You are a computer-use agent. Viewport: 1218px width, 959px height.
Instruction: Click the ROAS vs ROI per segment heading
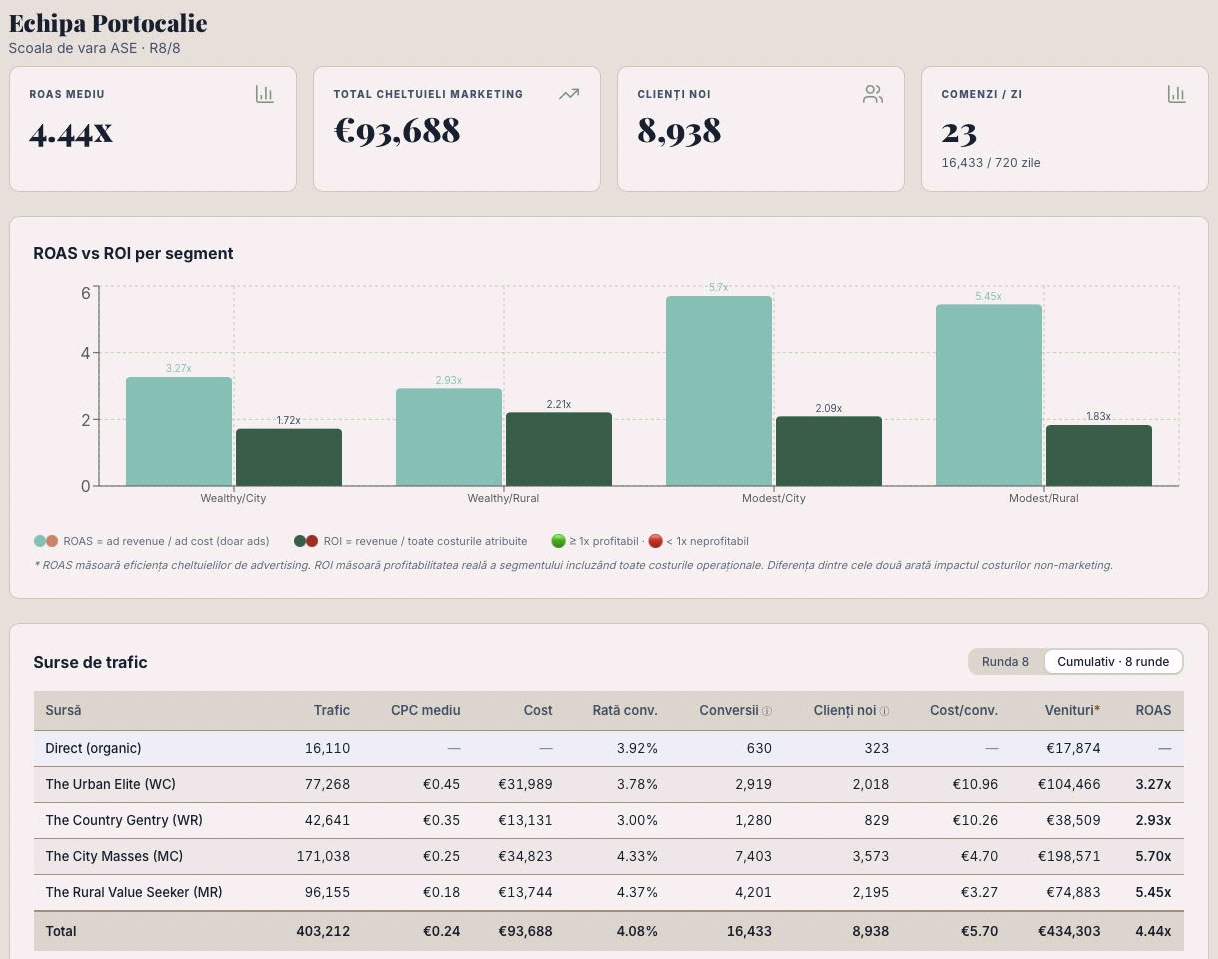(133, 254)
